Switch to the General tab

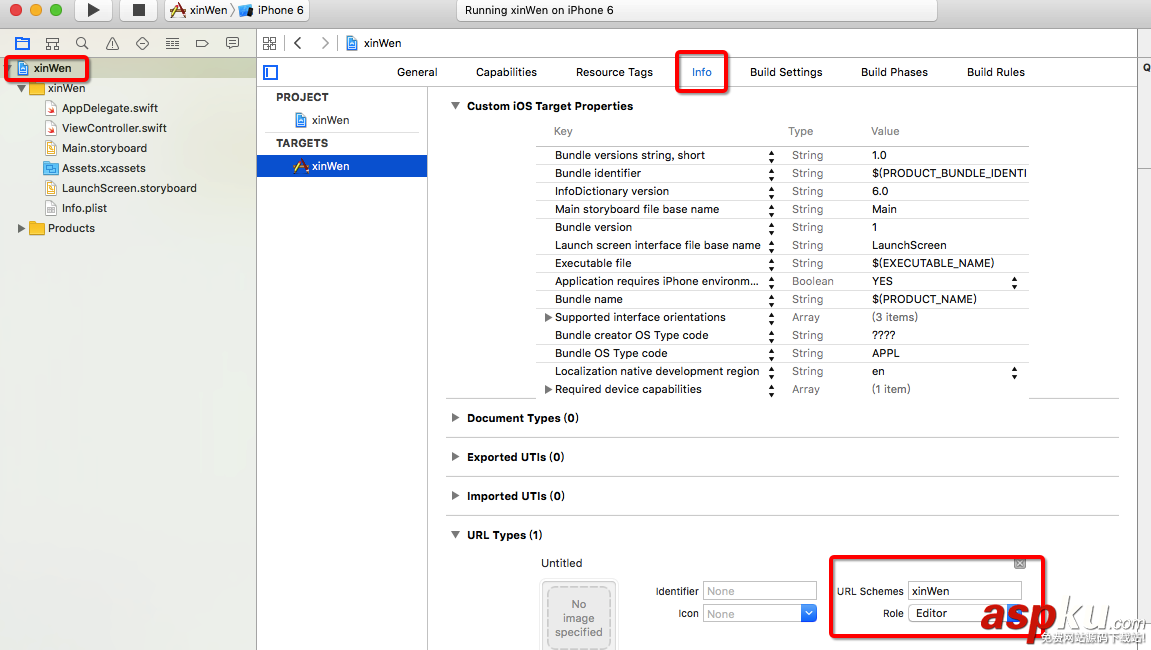(417, 72)
